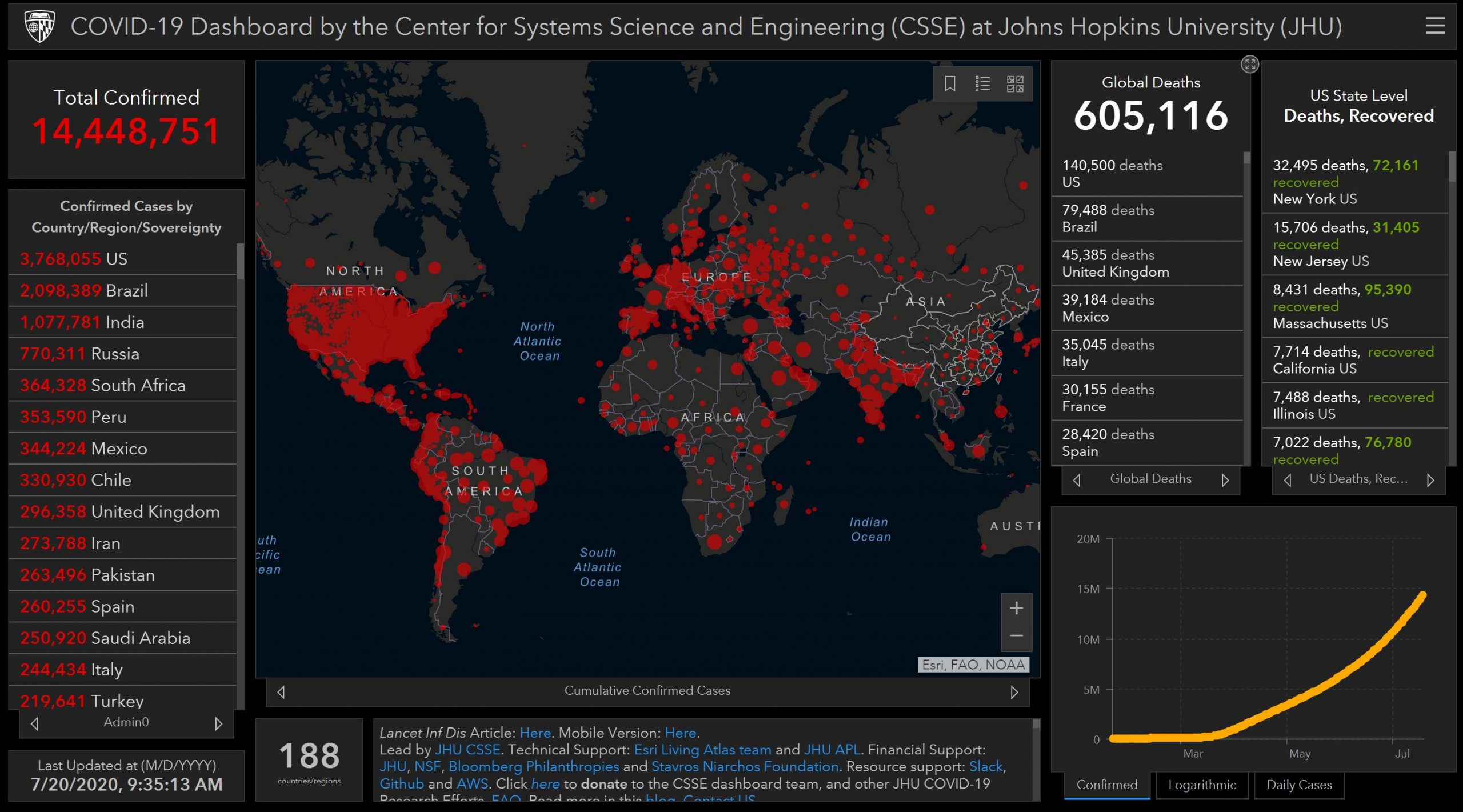Click the Johns Hopkins shield logo
This screenshot has height=812, width=1463.
(x=39, y=26)
